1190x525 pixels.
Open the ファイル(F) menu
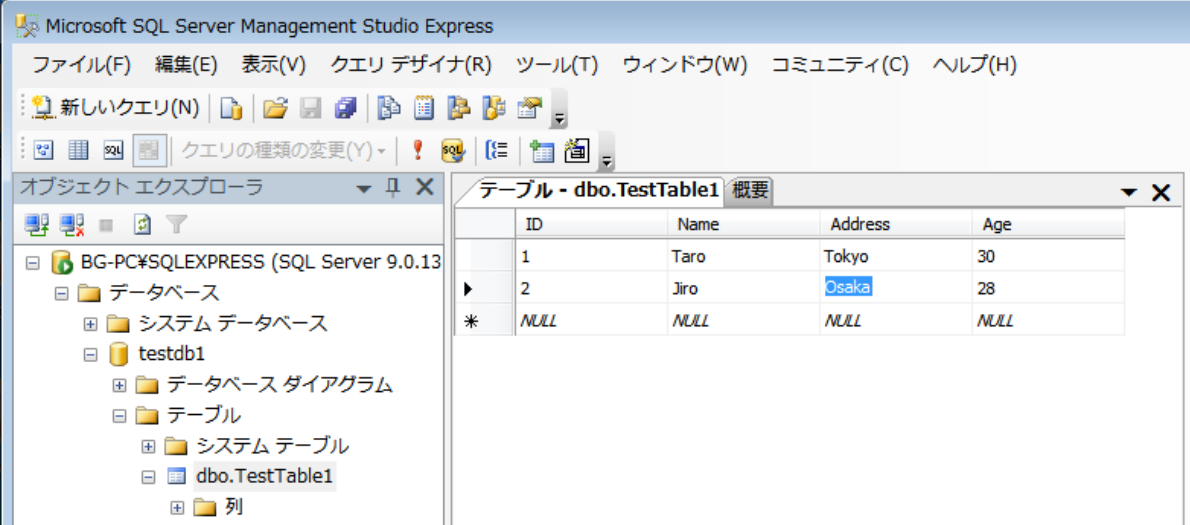pos(82,65)
